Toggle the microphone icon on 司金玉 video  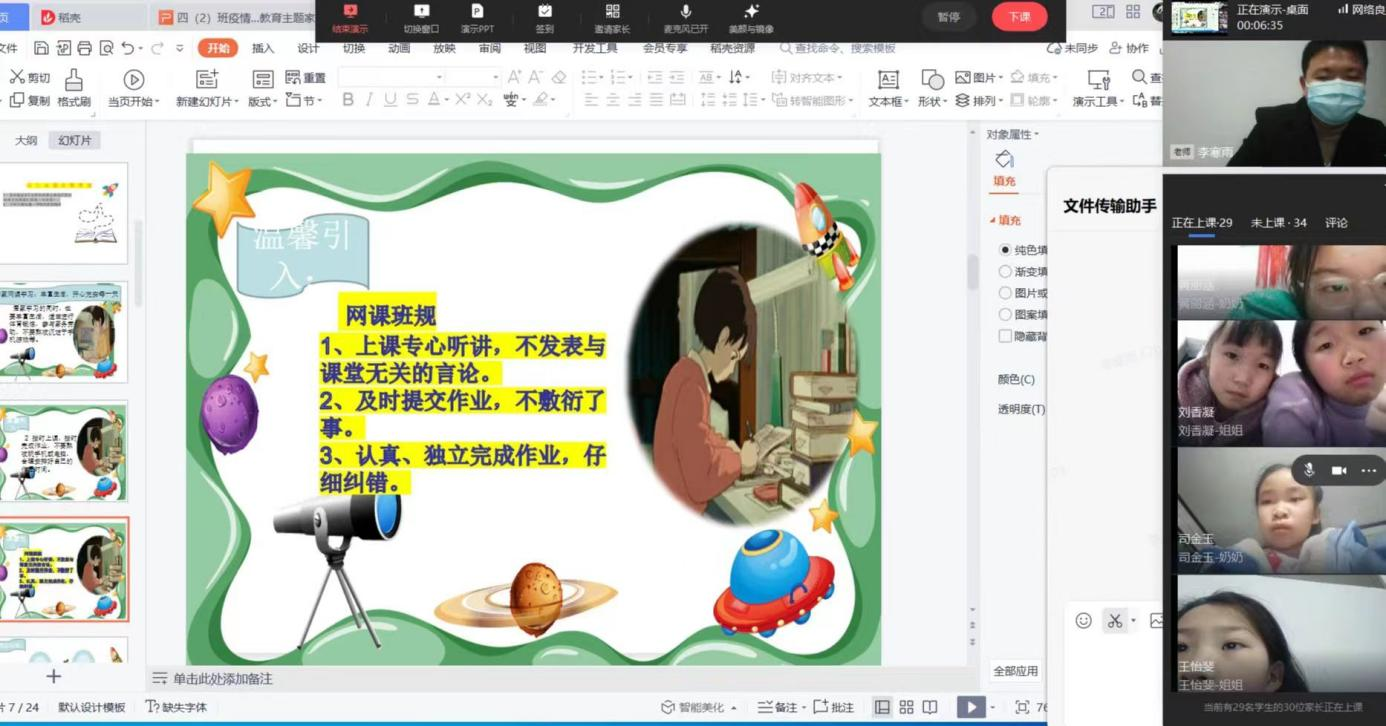coord(1309,470)
